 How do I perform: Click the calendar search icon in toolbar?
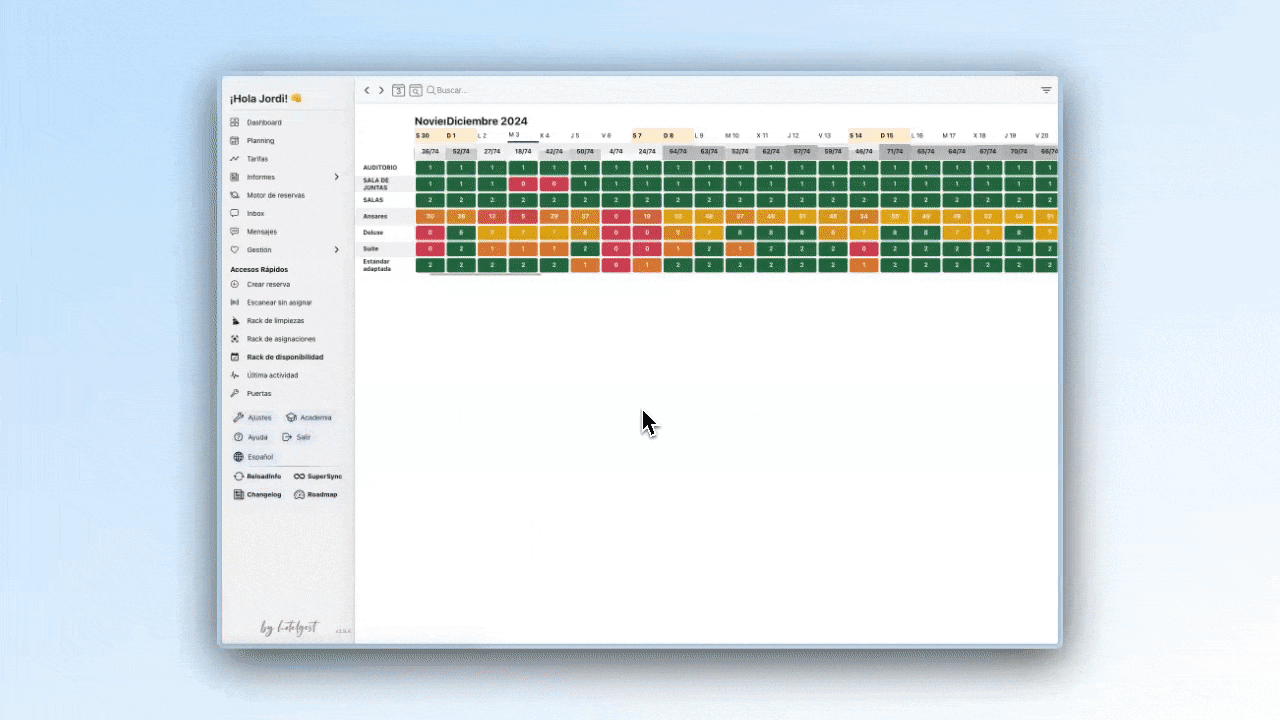[x=415, y=90]
